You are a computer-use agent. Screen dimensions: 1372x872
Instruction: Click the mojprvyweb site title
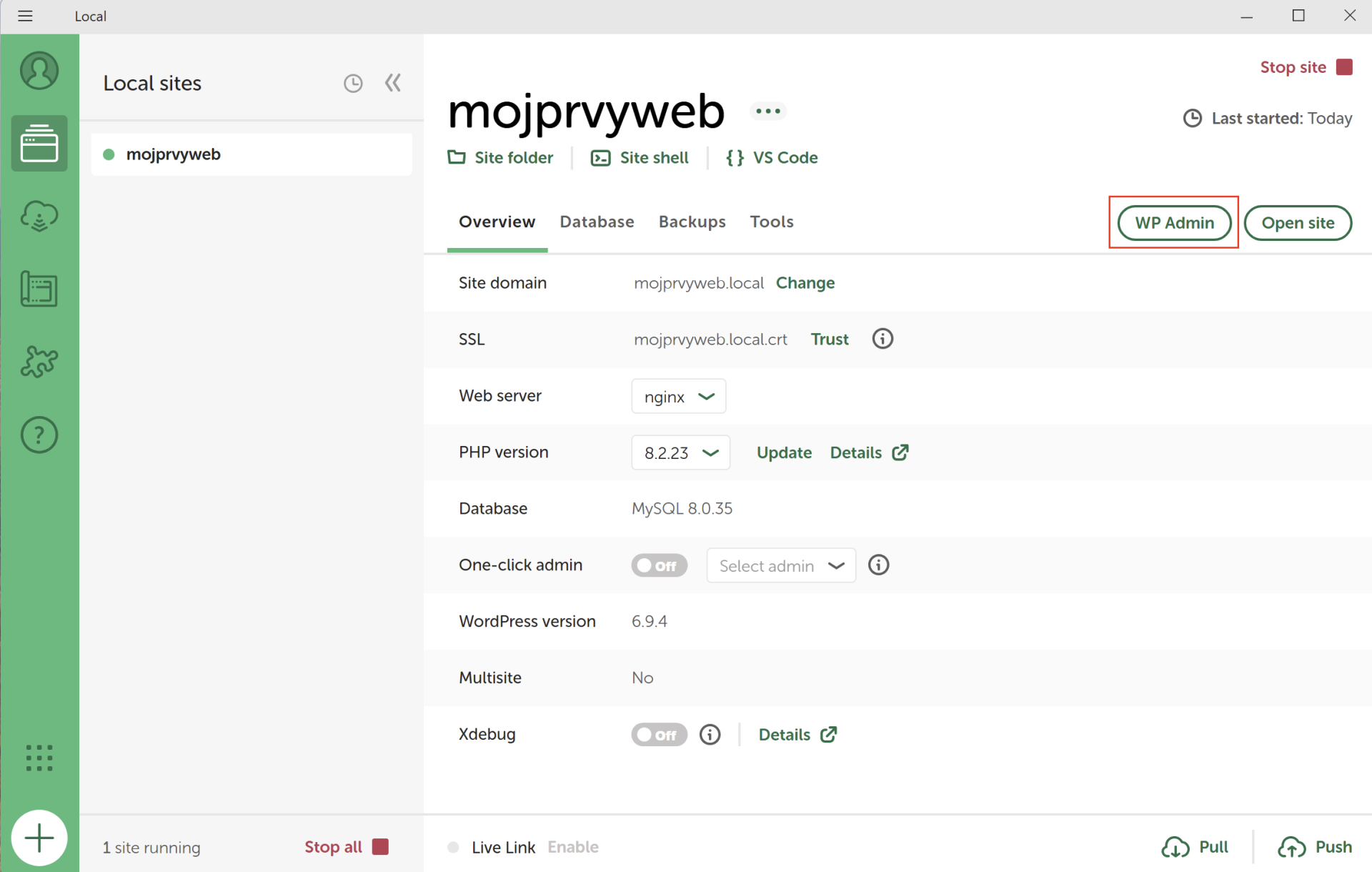click(x=586, y=112)
